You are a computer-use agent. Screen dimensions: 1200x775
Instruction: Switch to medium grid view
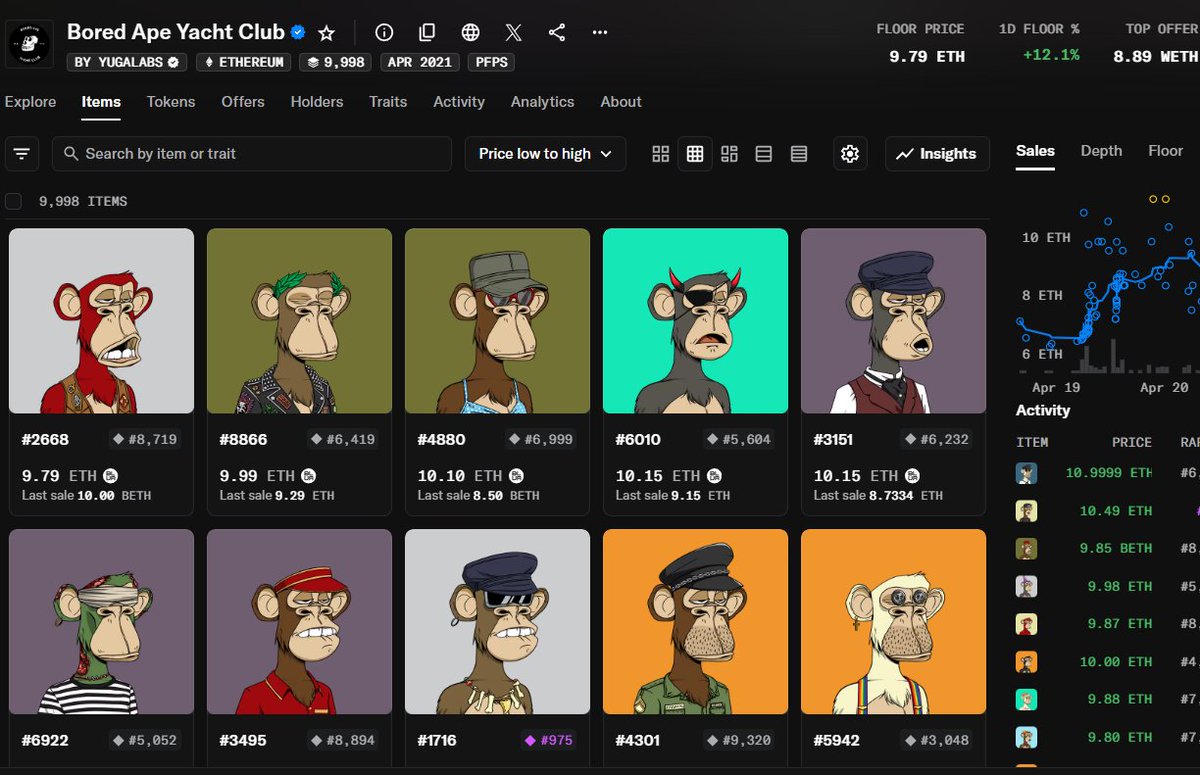click(x=695, y=154)
